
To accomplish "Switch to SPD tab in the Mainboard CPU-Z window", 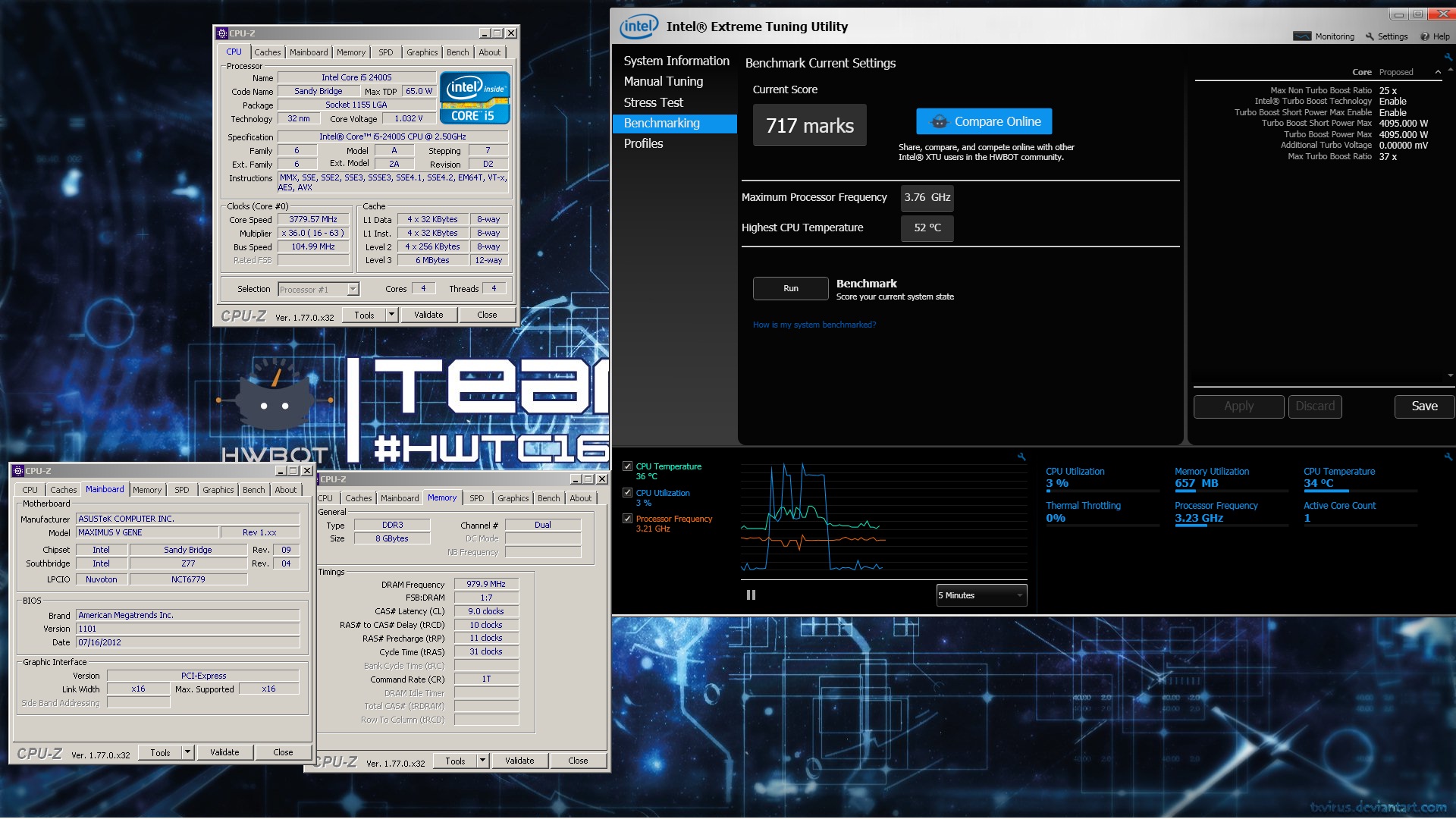I will (182, 490).
